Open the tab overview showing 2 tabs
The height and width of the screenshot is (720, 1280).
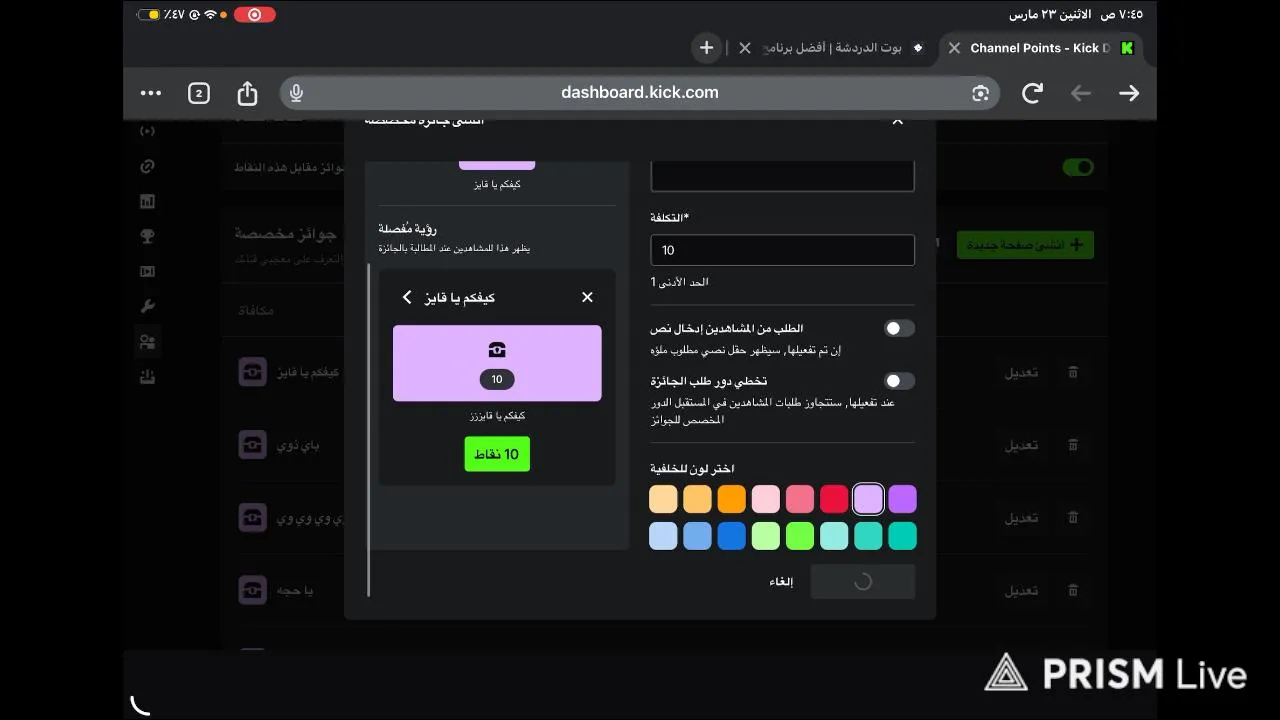pos(199,93)
